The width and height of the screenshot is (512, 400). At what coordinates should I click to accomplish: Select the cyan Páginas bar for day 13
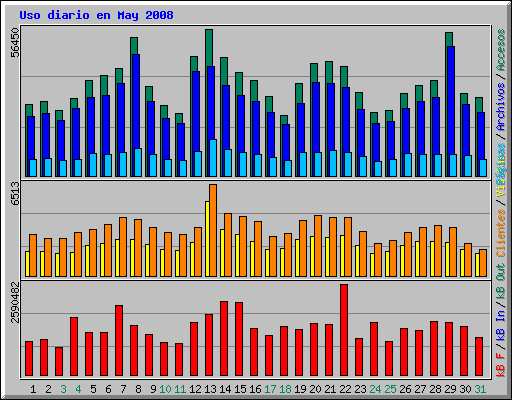tap(213, 158)
